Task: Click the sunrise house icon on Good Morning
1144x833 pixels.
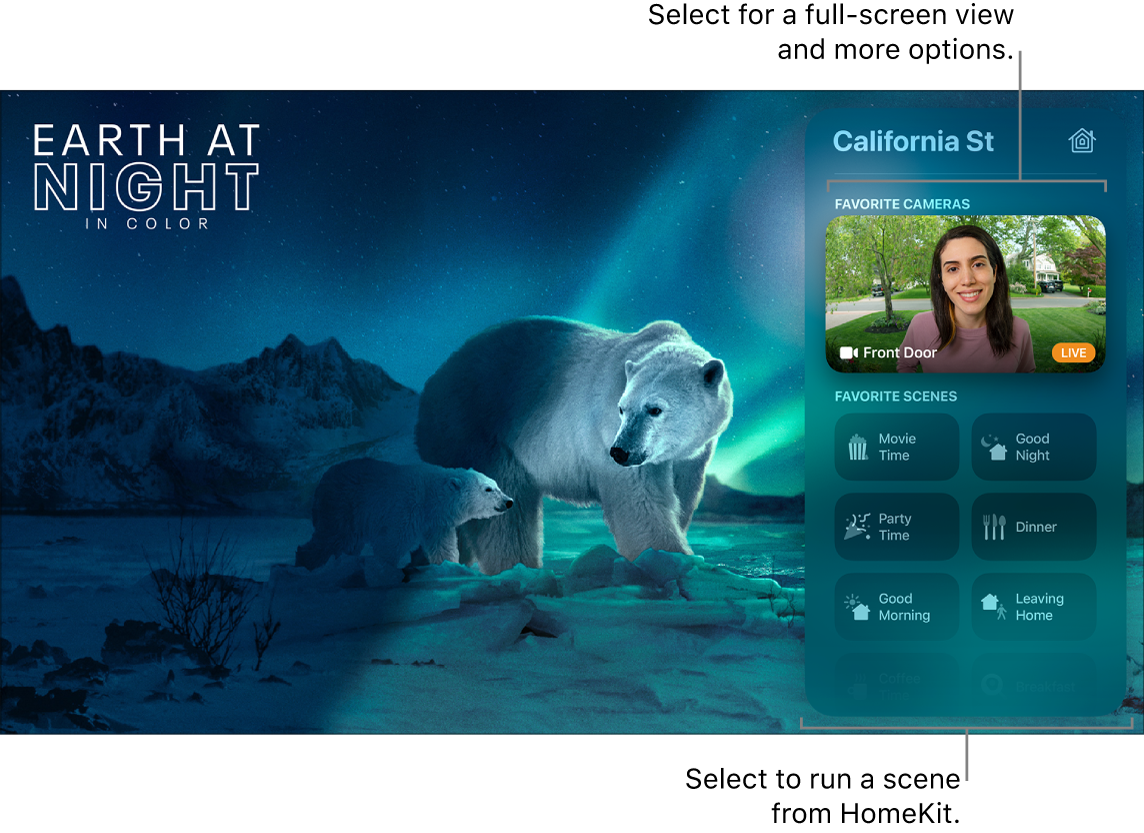Action: pos(857,606)
